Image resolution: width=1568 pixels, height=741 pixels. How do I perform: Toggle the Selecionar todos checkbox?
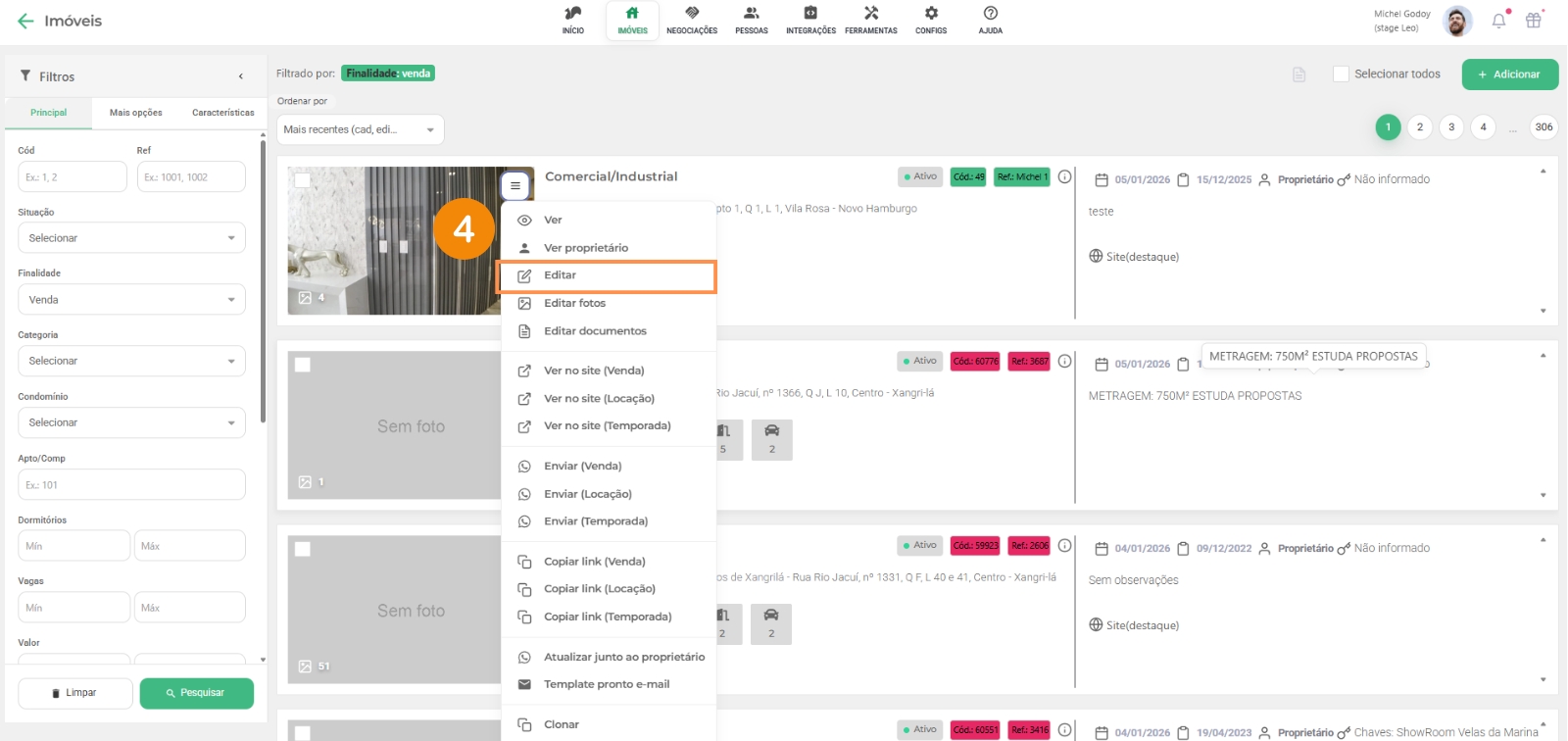pos(1342,74)
